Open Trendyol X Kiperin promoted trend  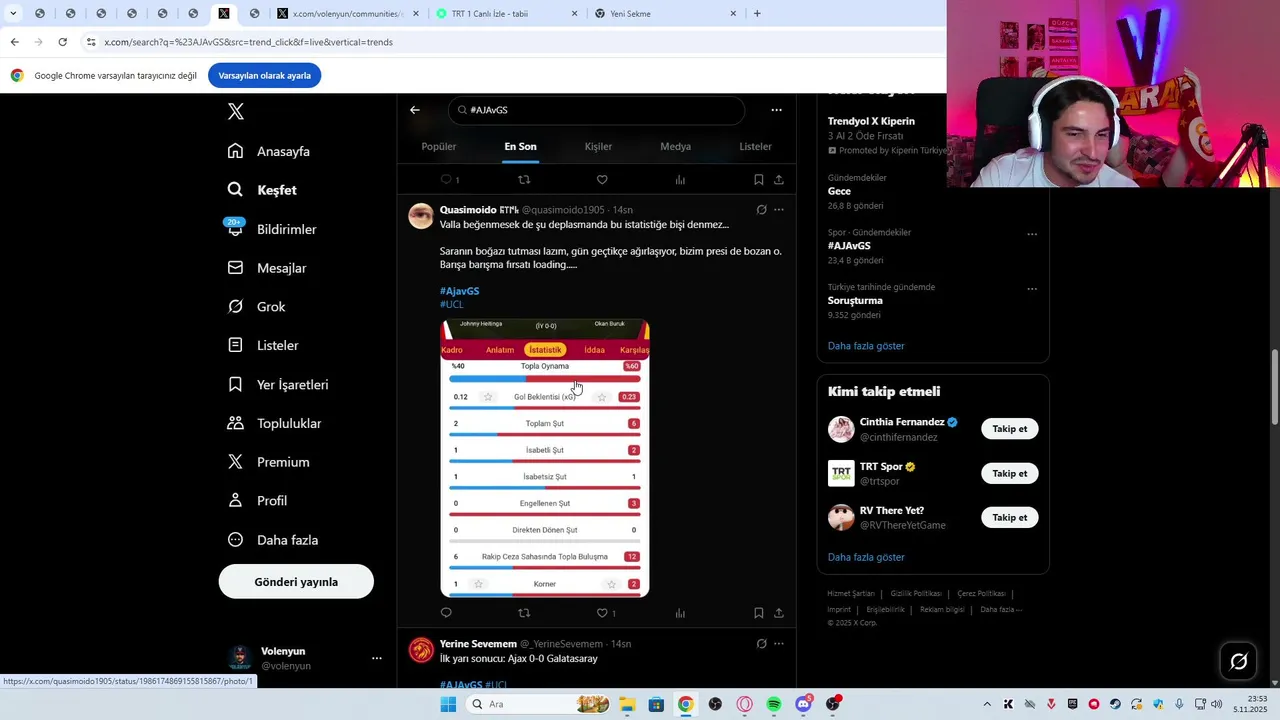871,121
